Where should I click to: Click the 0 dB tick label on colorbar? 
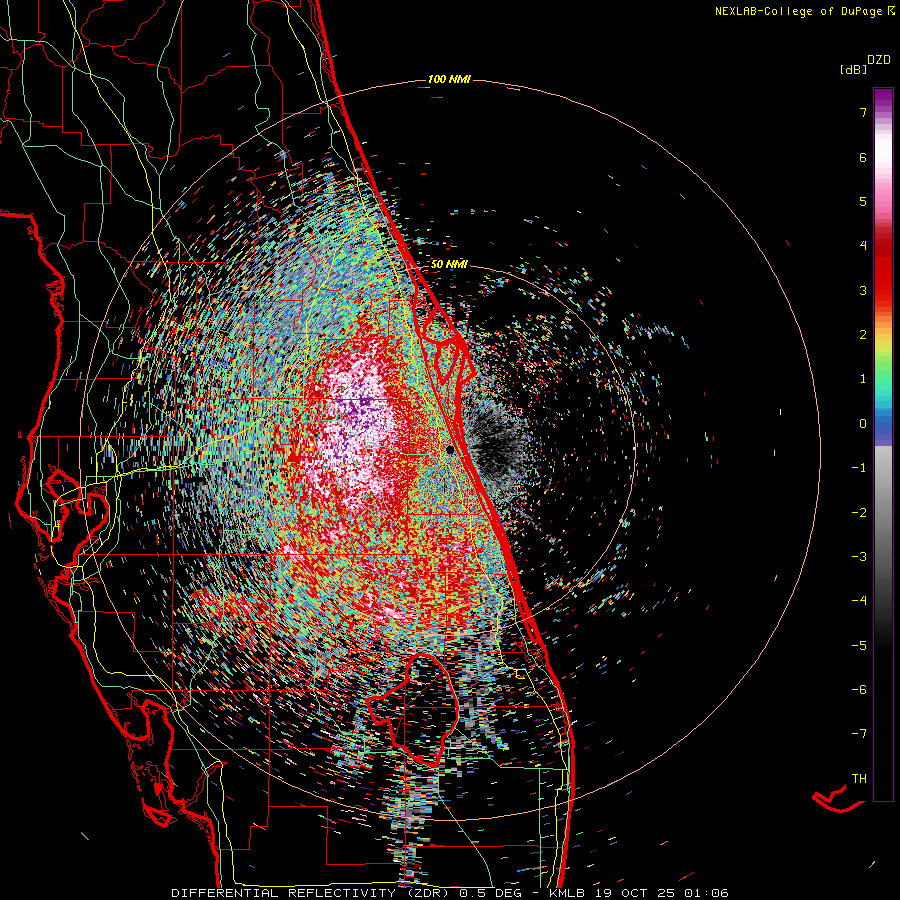pyautogui.click(x=863, y=424)
